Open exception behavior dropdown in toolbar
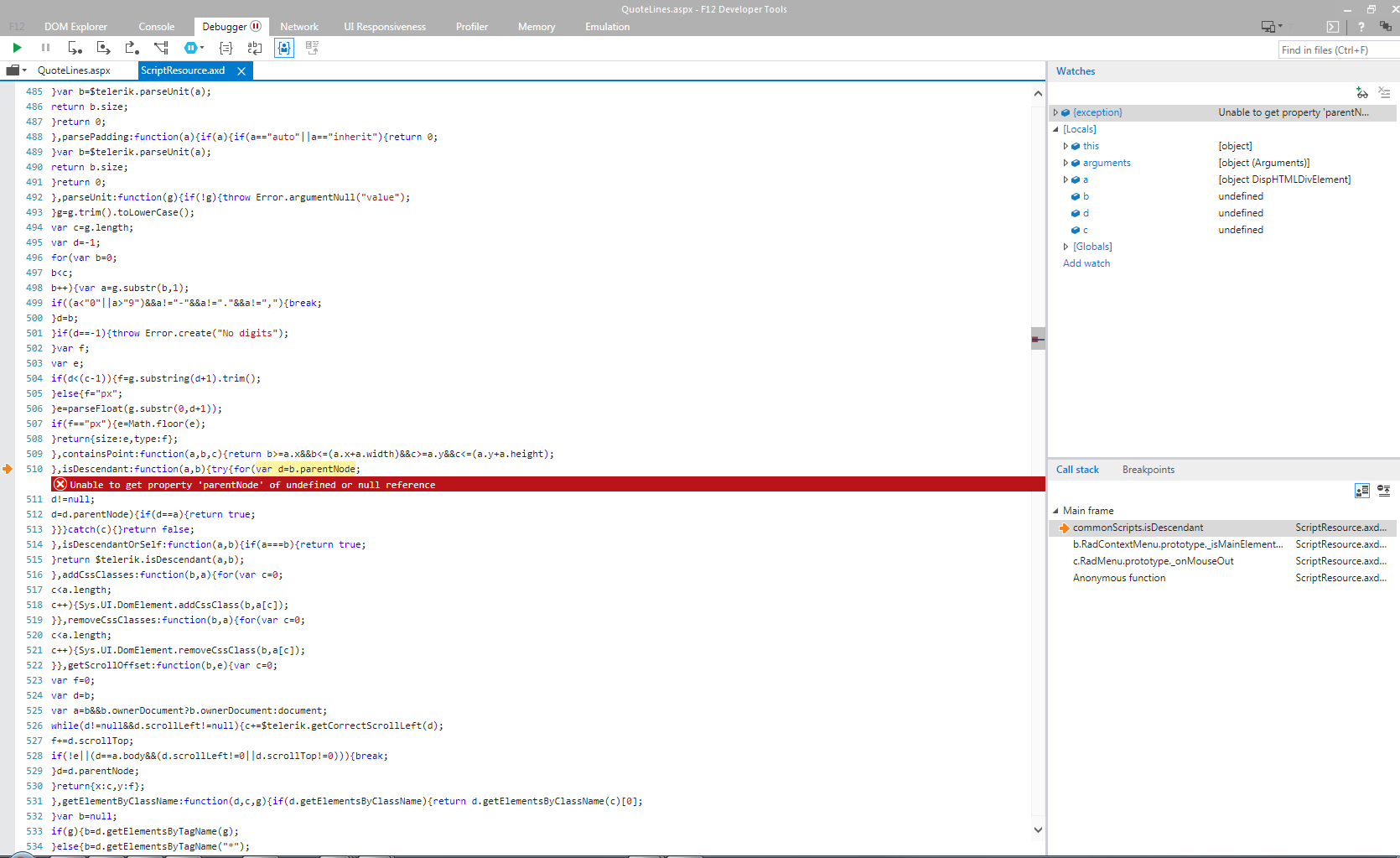Image resolution: width=1400 pixels, height=858 pixels. tap(194, 48)
